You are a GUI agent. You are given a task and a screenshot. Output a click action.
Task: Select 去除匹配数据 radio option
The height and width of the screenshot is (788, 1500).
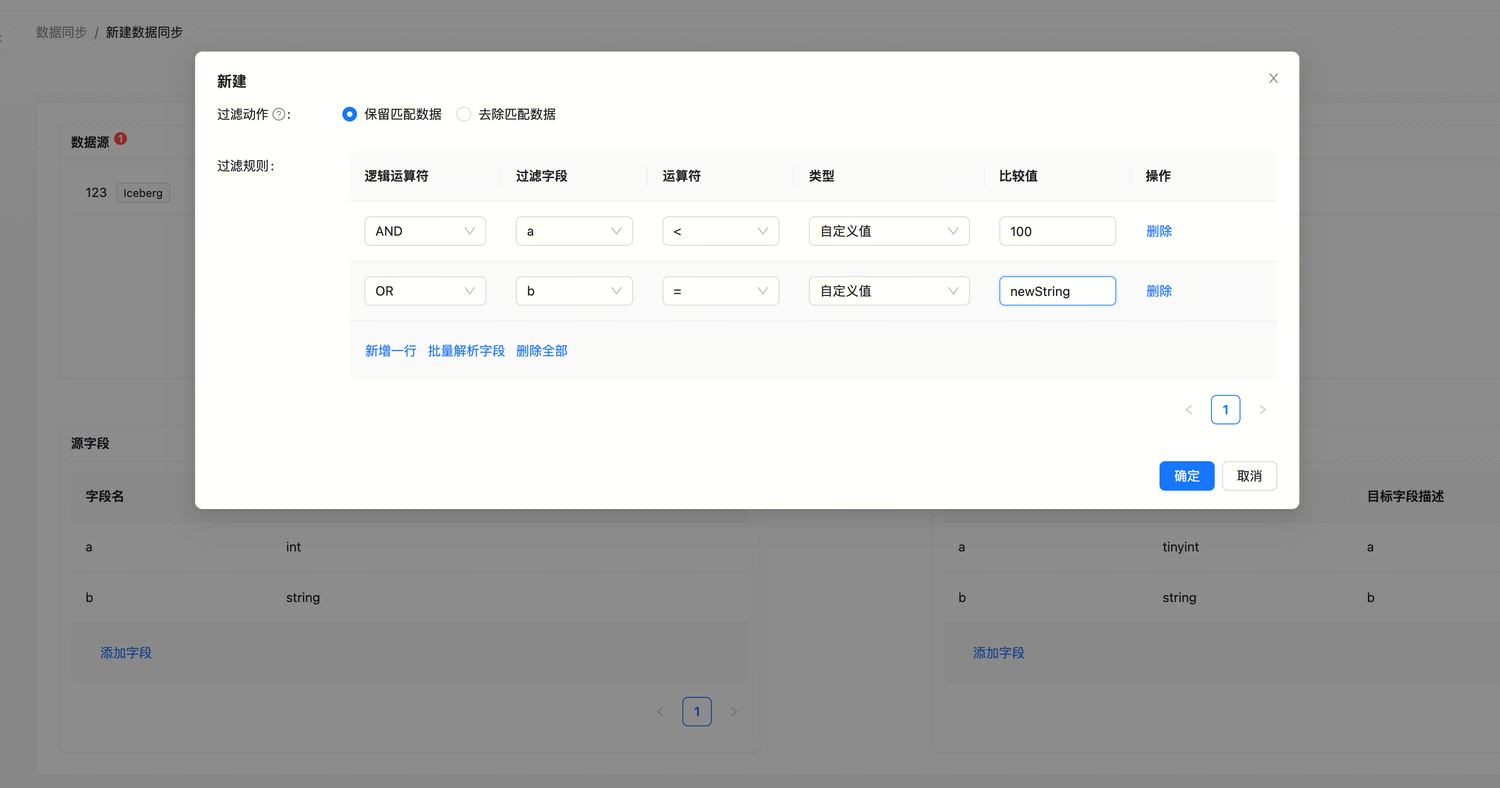coord(464,115)
